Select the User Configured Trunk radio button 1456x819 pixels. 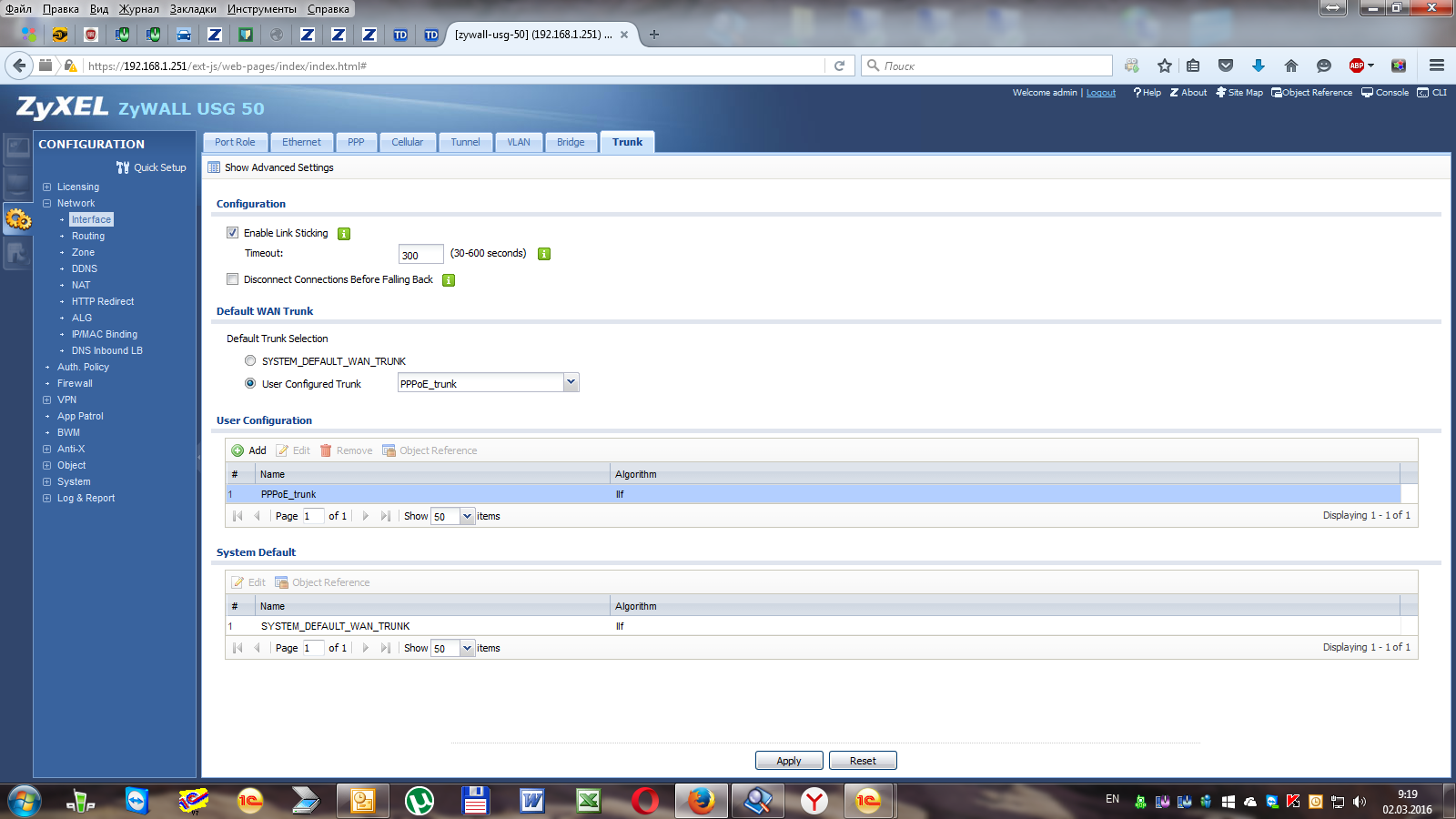(250, 383)
